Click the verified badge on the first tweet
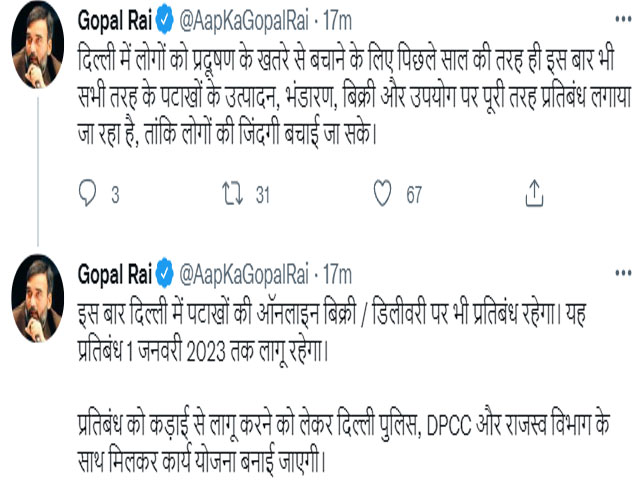This screenshot has width=640, height=480. pyautogui.click(x=167, y=21)
